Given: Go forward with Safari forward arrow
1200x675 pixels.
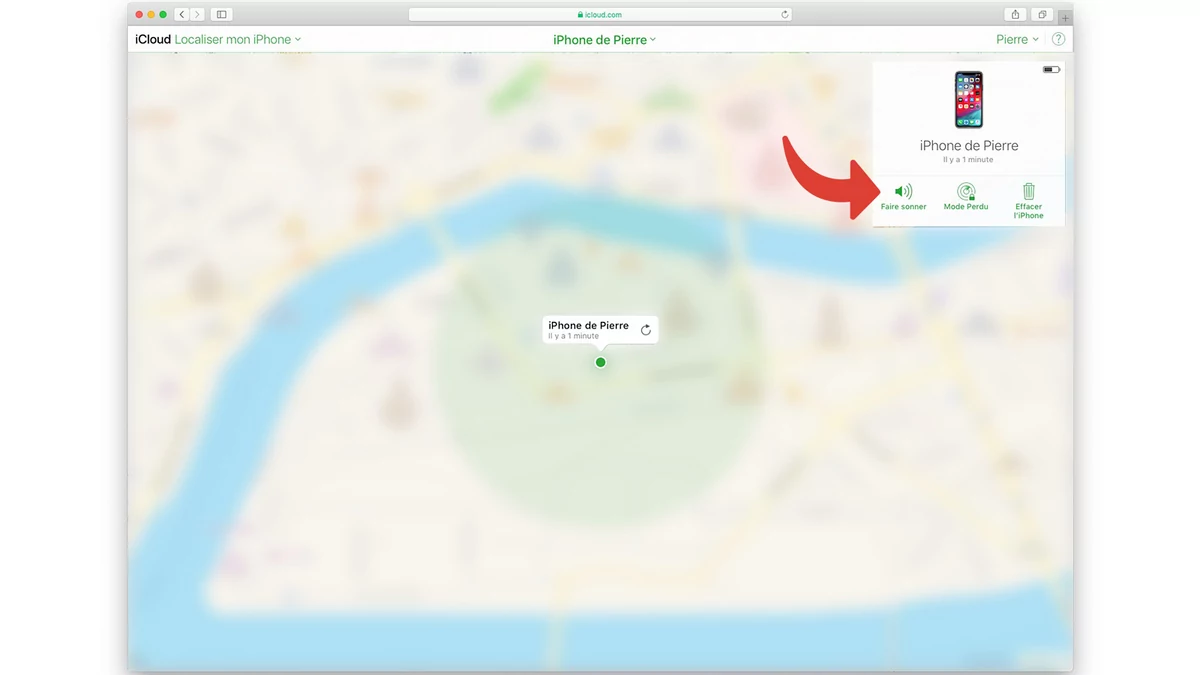Looking at the screenshot, I should [x=197, y=14].
